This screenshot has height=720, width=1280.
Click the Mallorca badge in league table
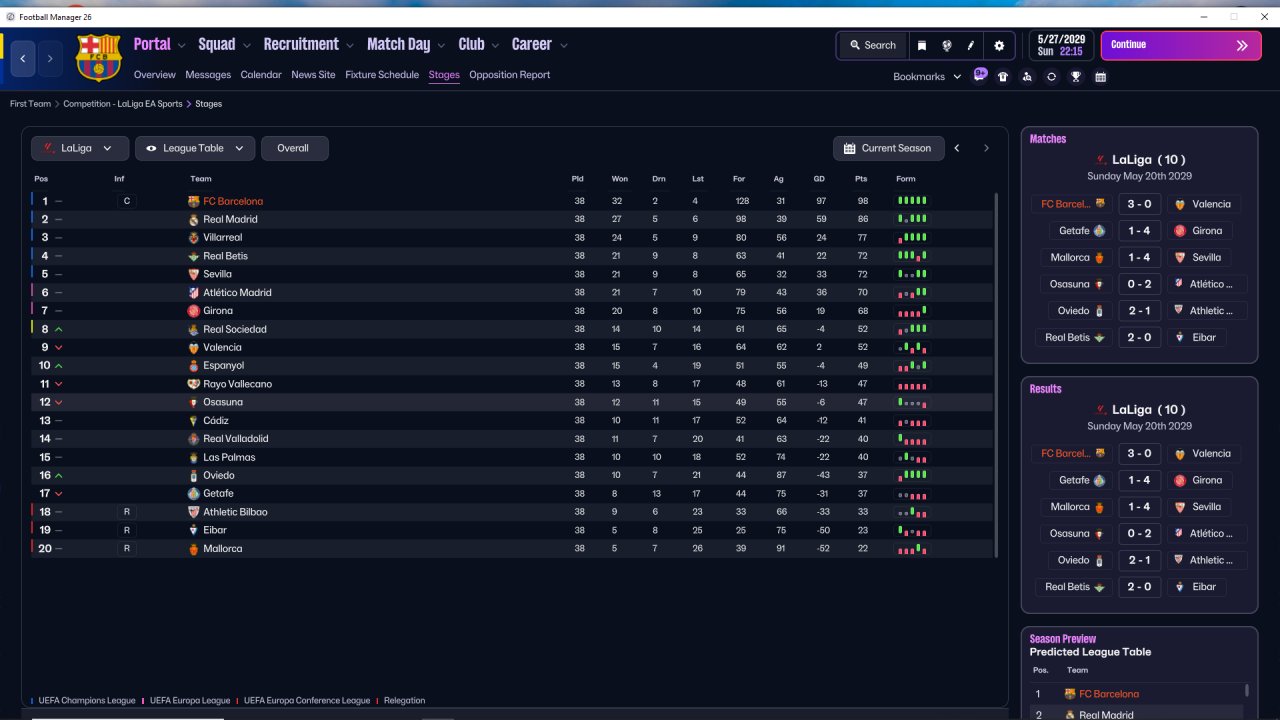tap(194, 549)
